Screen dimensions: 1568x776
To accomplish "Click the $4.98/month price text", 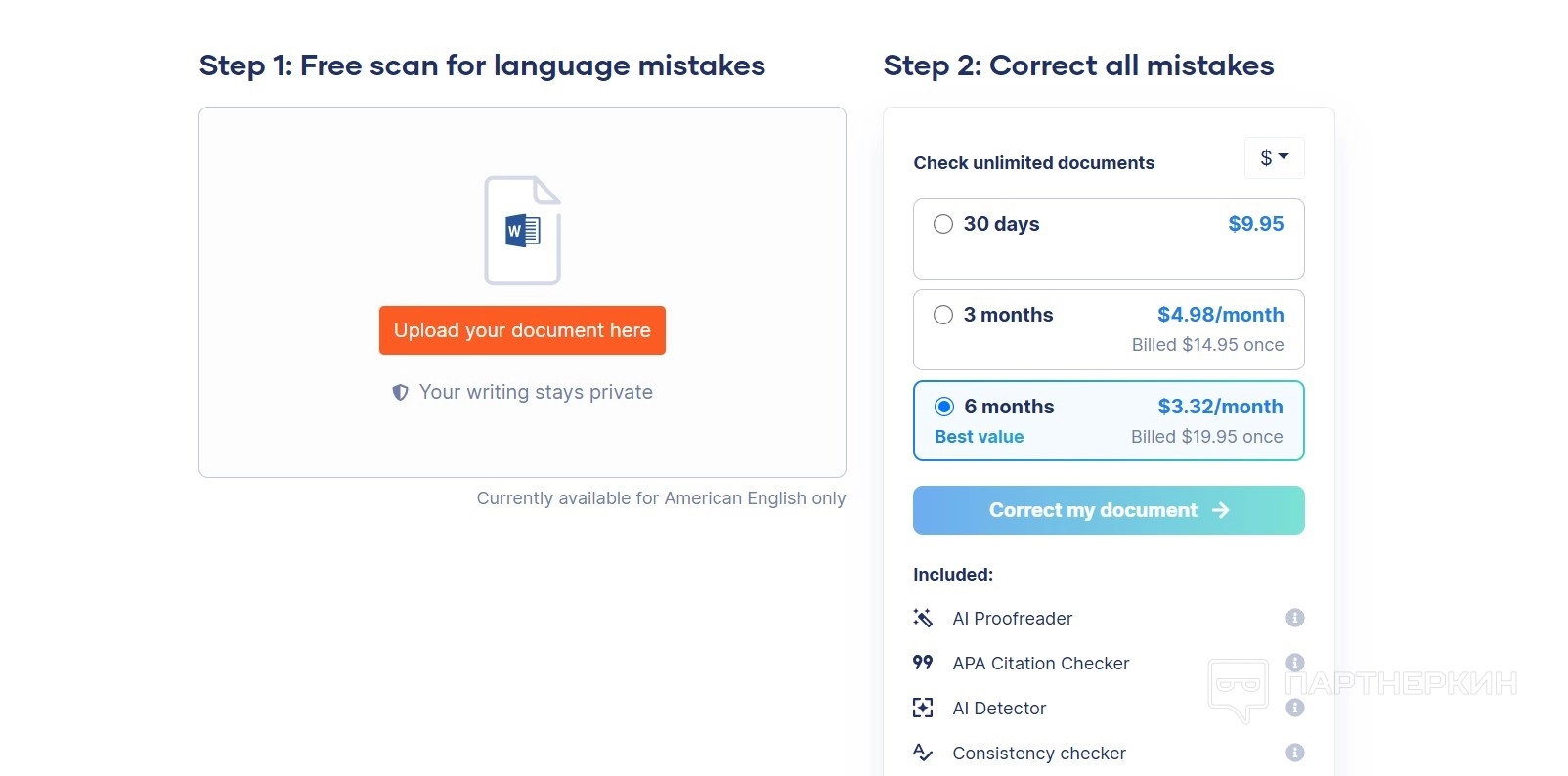I will pyautogui.click(x=1220, y=315).
